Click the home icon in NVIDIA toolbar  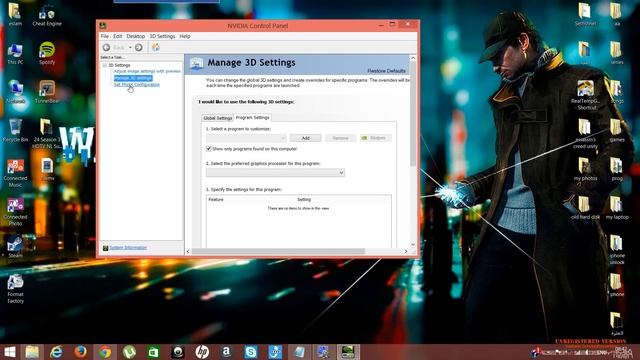(156, 47)
